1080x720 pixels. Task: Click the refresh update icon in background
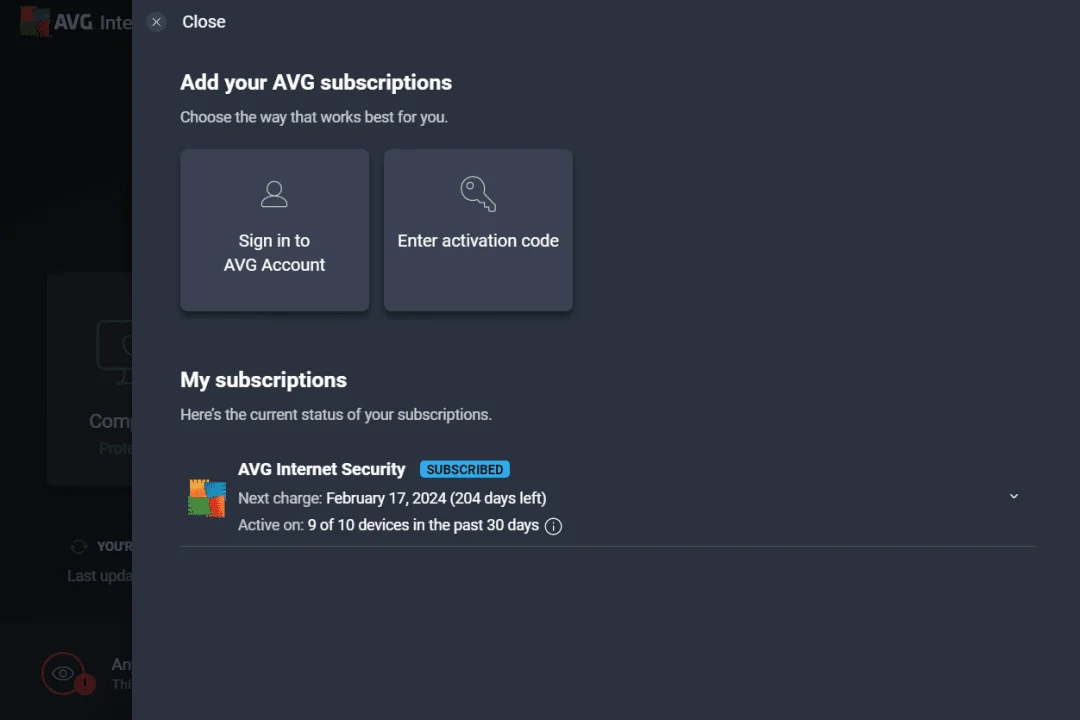[79, 546]
